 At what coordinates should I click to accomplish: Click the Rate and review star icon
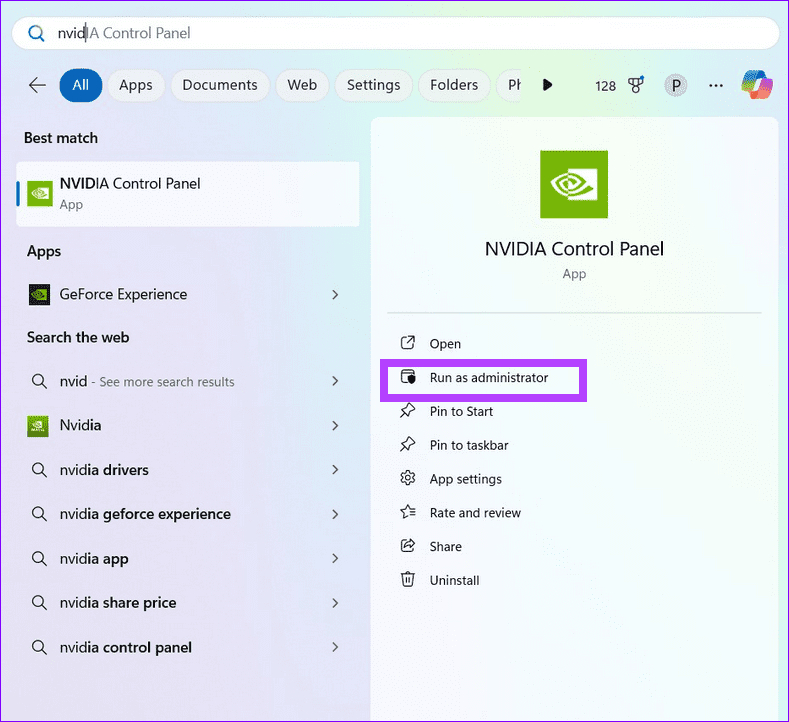click(408, 512)
